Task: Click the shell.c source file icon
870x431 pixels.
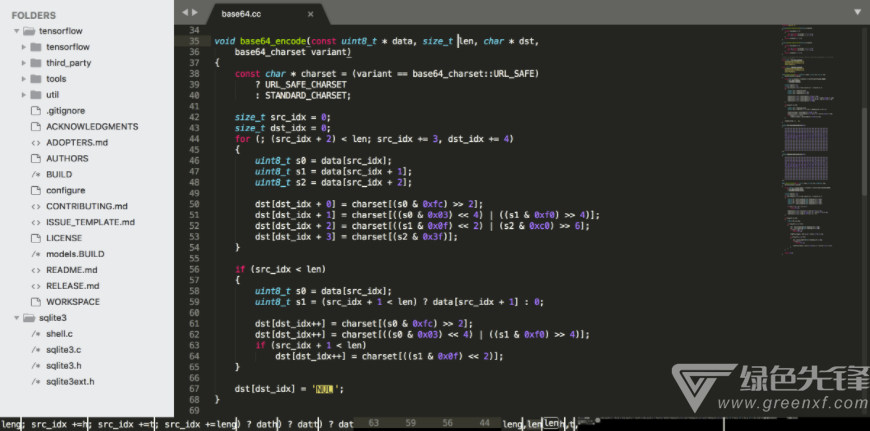Action: tap(36, 334)
